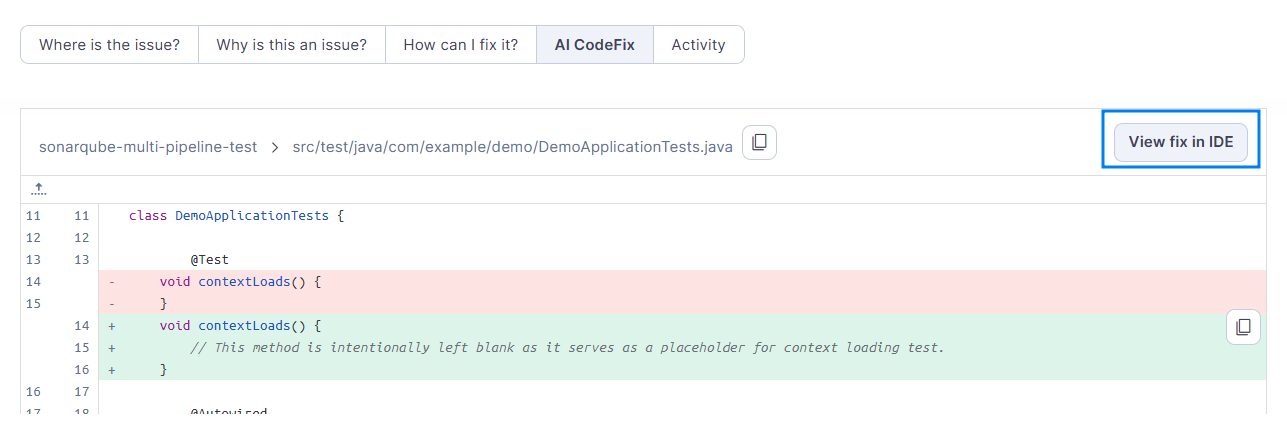Copy the file path with clipboard icon
The image size is (1287, 421).
[x=759, y=143]
